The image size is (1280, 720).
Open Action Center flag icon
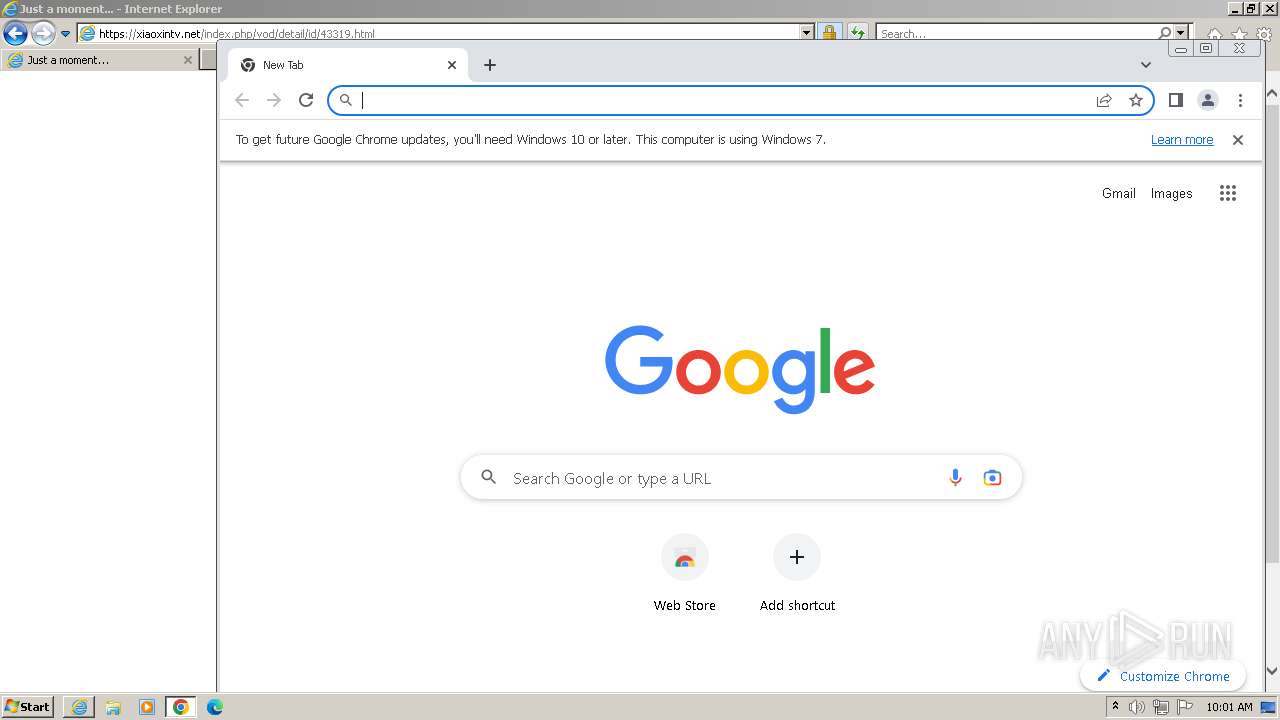1185,707
